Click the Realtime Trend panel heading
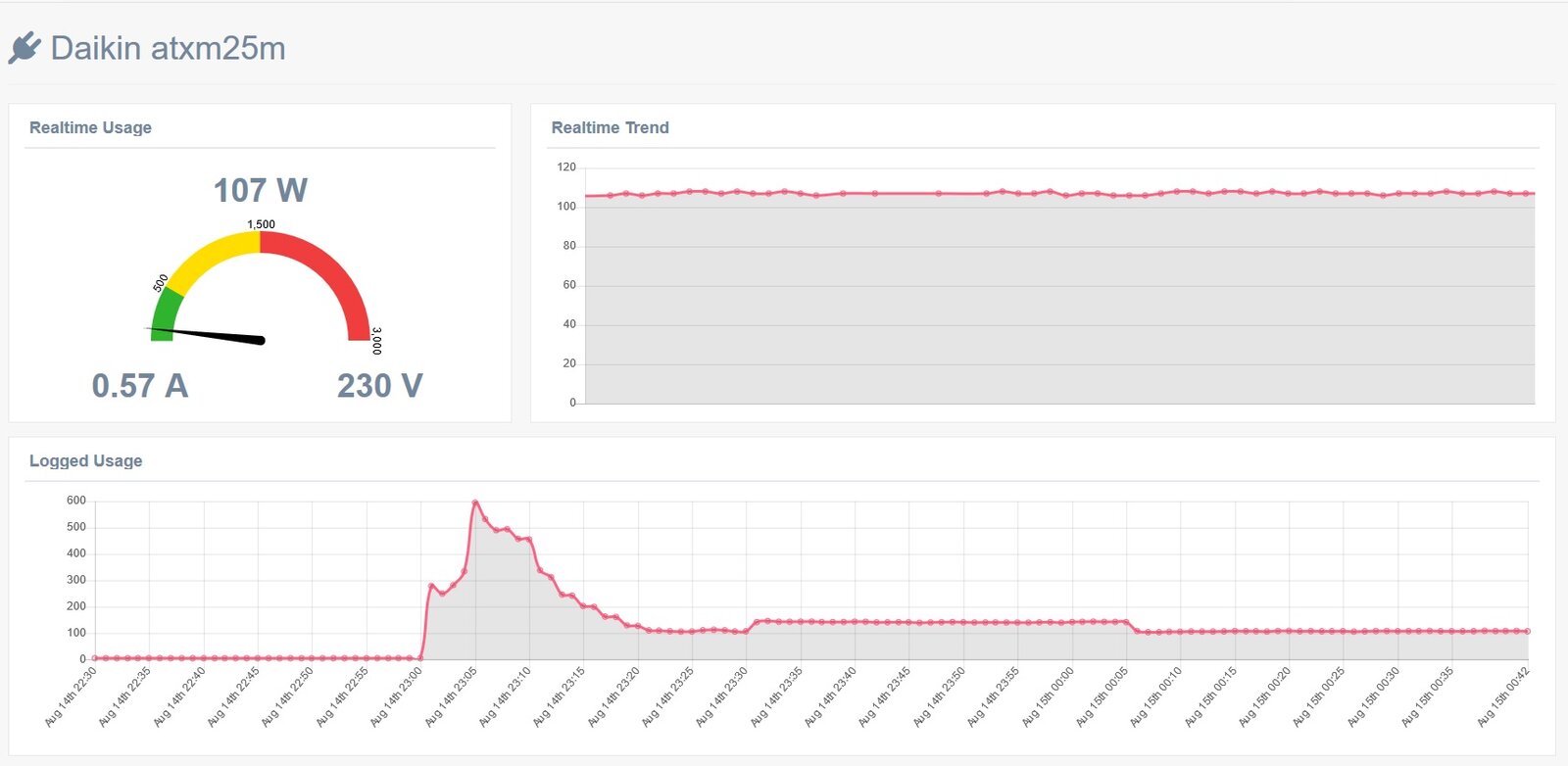 (x=610, y=127)
